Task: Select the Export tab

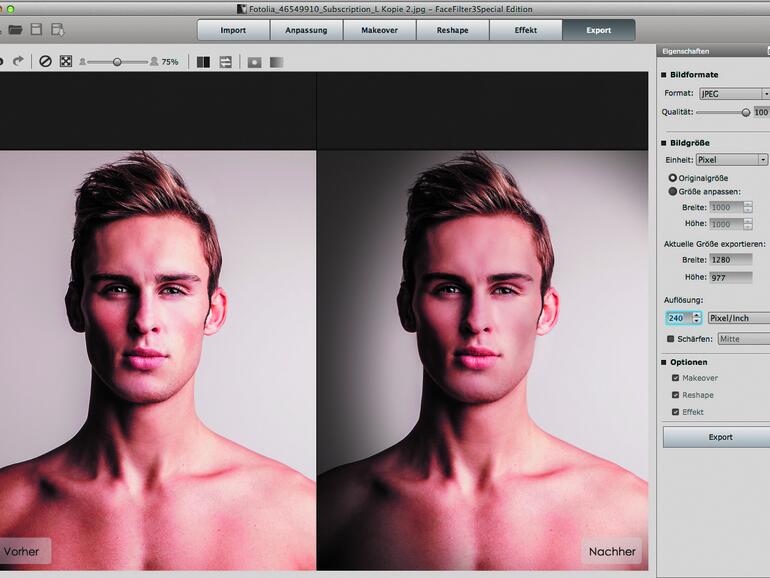Action: (599, 30)
